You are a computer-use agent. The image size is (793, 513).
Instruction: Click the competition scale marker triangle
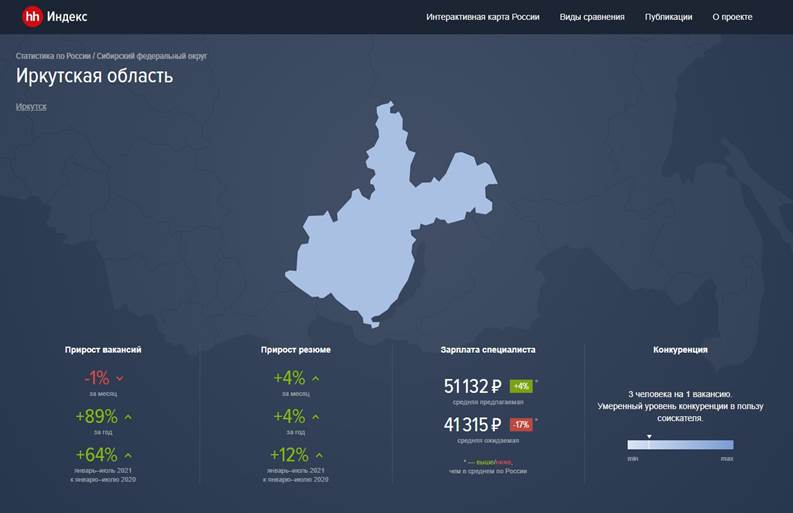(x=649, y=436)
